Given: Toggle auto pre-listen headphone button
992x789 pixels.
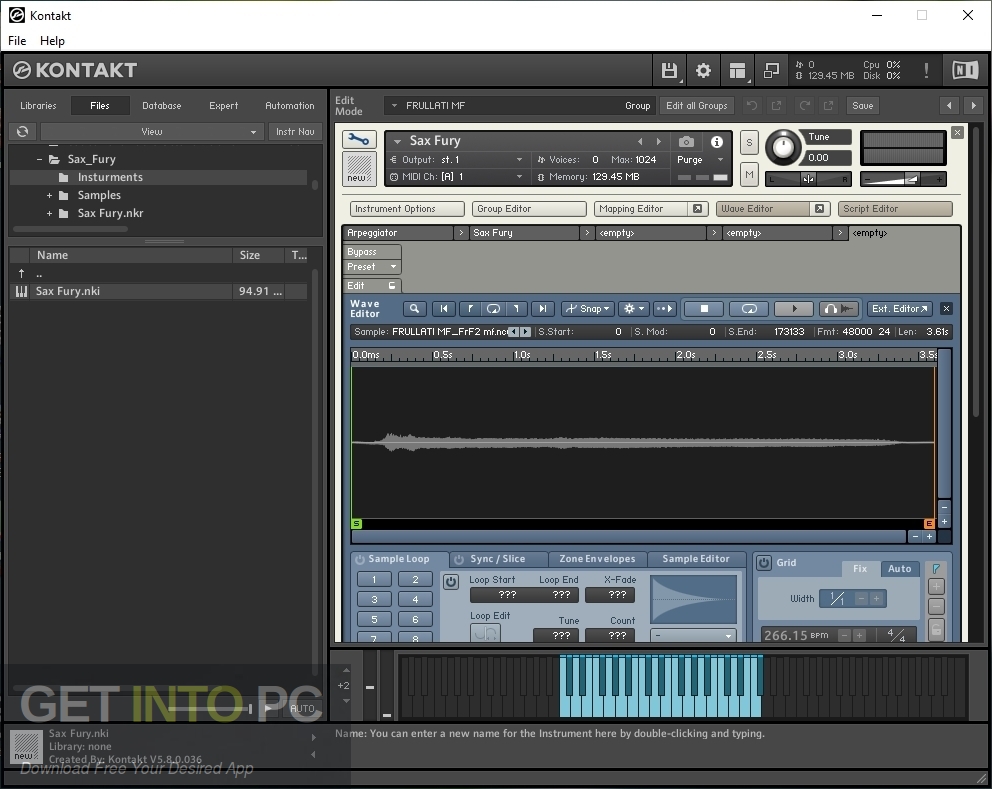Looking at the screenshot, I should pyautogui.click(x=839, y=309).
